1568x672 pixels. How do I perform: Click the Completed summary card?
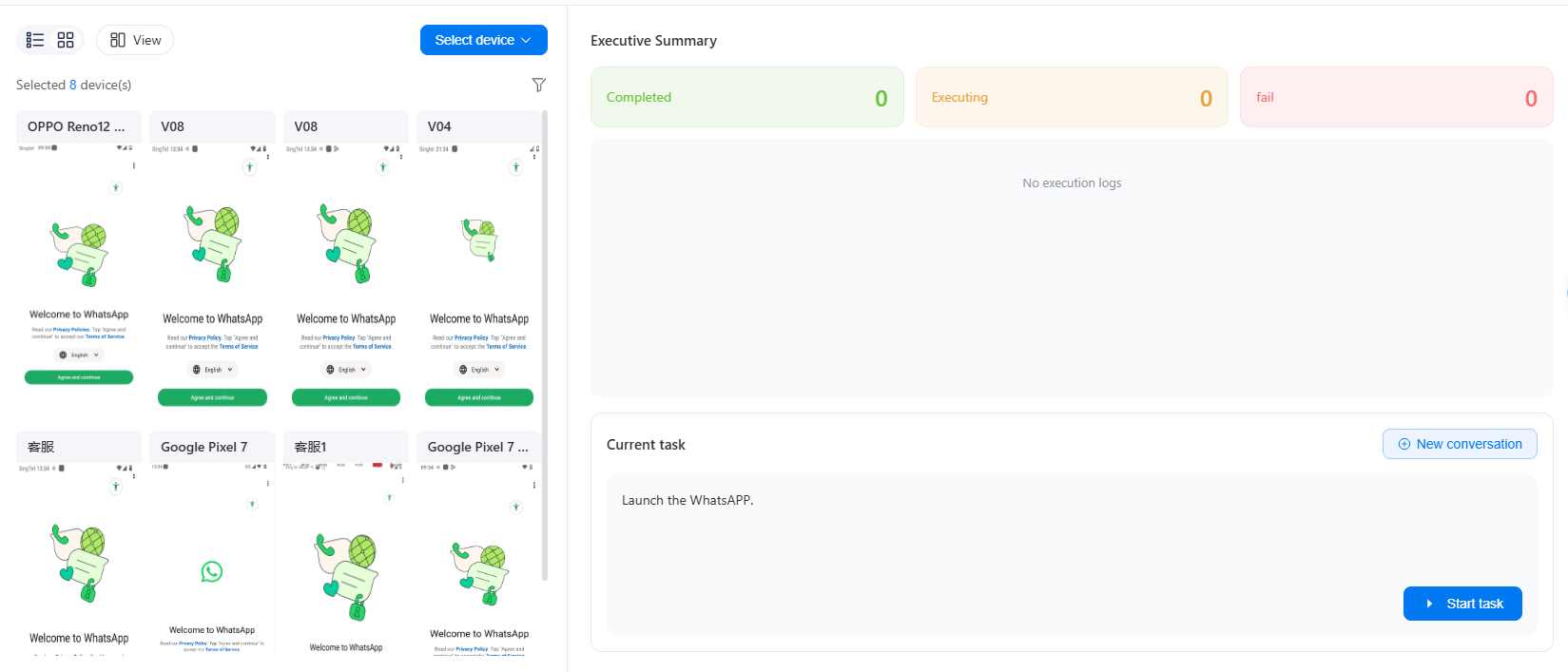coord(746,97)
